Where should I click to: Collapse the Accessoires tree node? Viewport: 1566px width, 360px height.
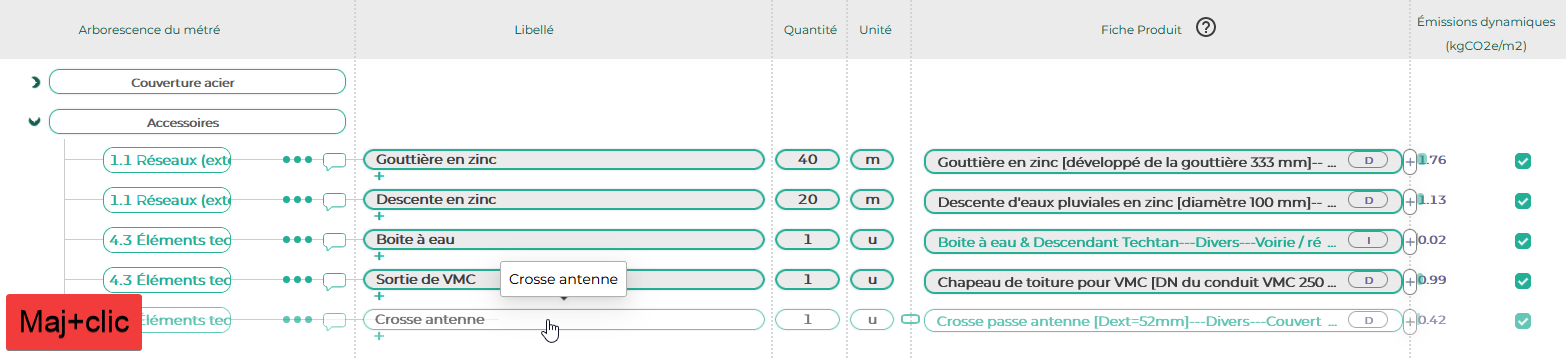[x=35, y=122]
